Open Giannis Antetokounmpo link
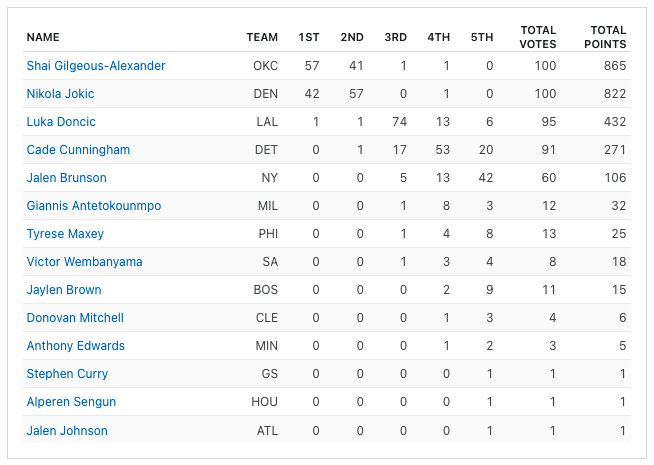This screenshot has width=654, height=465. pos(94,206)
